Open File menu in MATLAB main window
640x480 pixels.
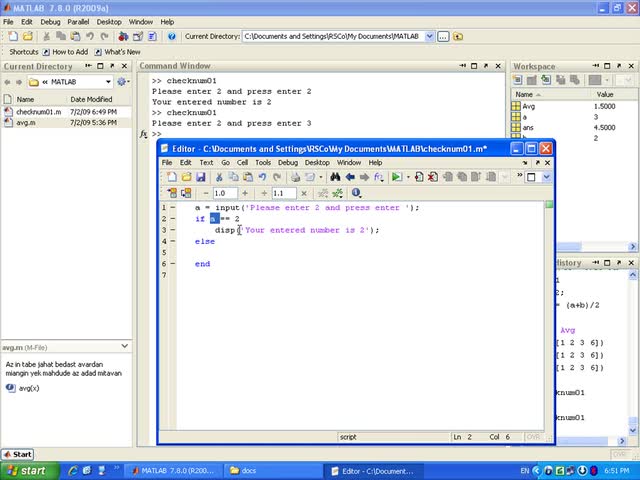point(8,22)
